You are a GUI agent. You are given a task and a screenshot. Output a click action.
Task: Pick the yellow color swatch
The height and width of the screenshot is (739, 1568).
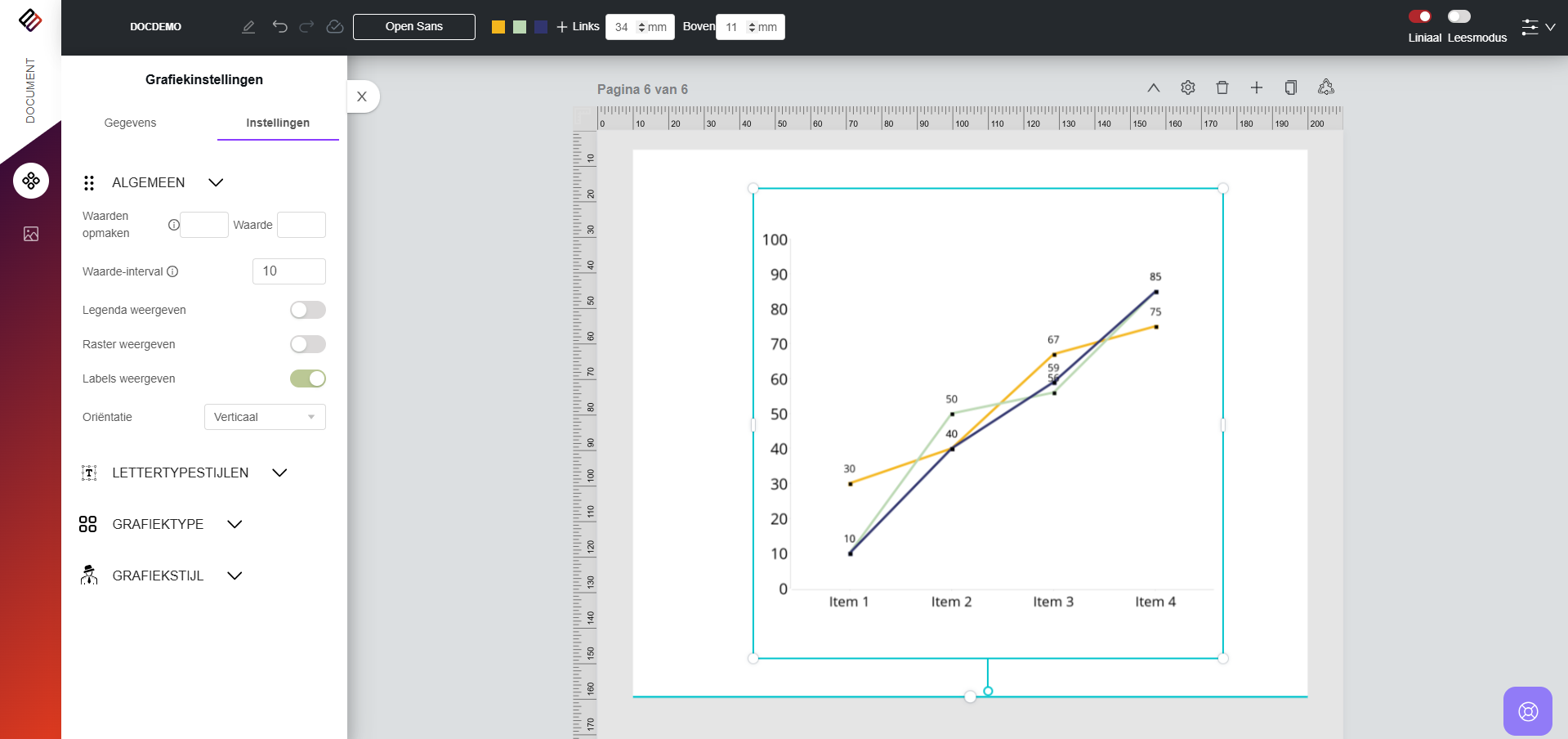point(498,27)
